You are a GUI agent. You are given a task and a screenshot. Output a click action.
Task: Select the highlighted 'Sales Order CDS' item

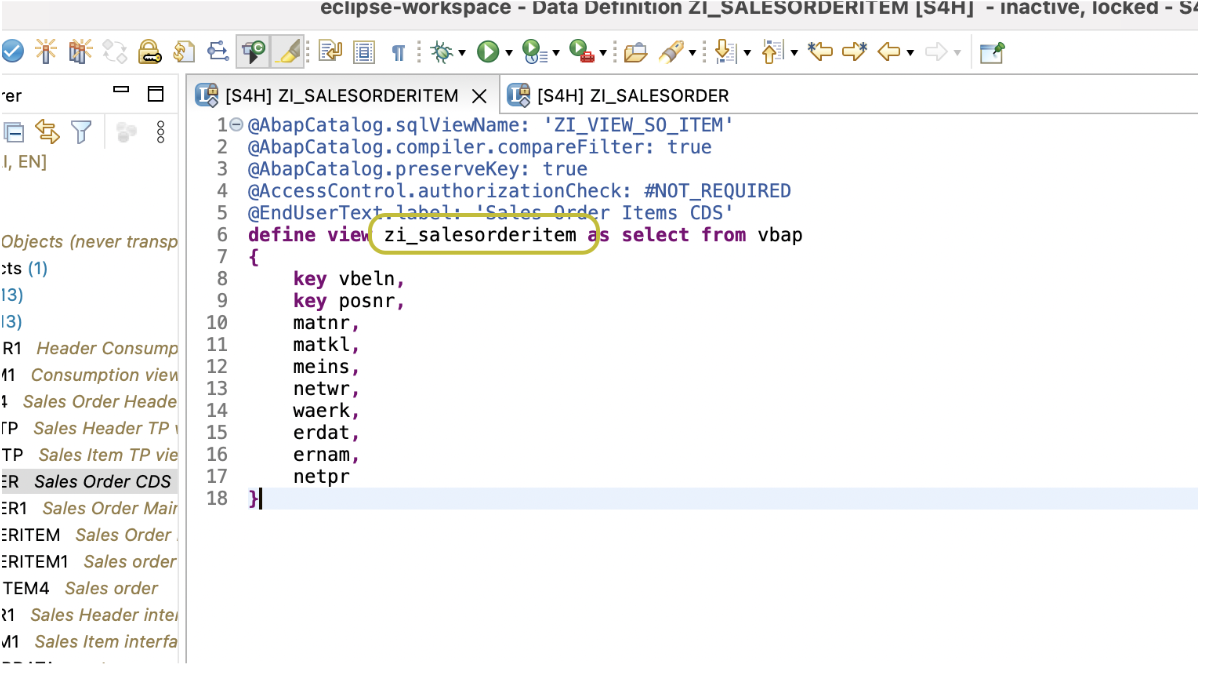[x=89, y=481]
